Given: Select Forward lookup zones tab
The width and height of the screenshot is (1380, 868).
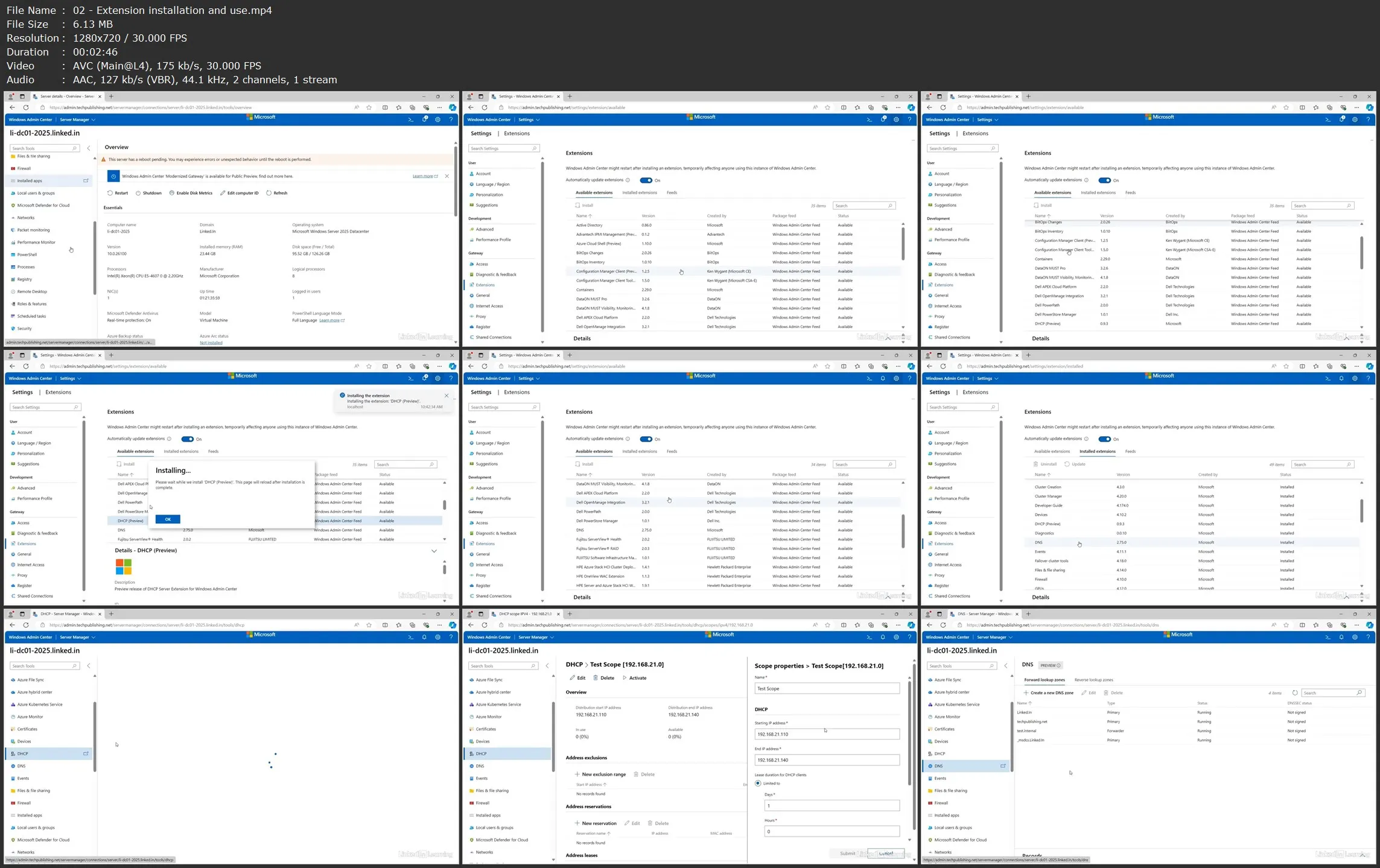Looking at the screenshot, I should [x=1045, y=680].
